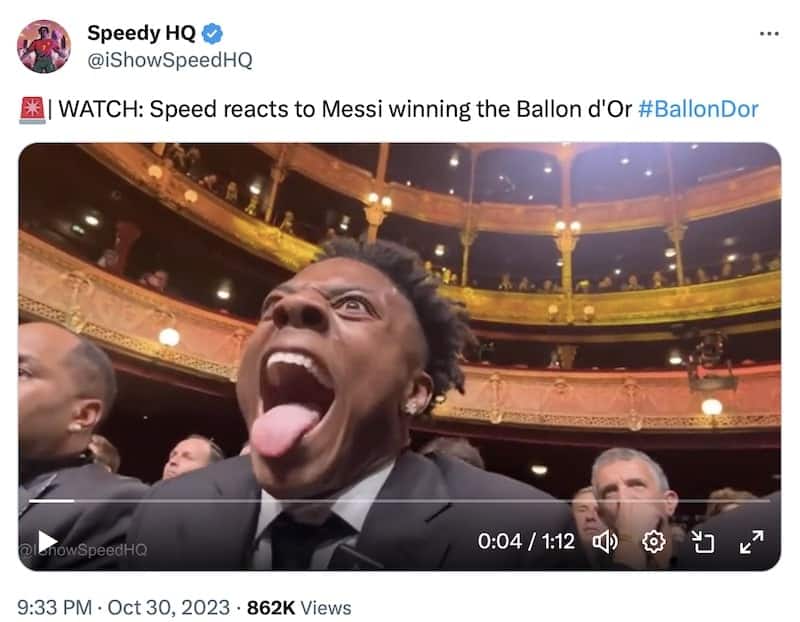The width and height of the screenshot is (800, 622).
Task: Open the #BallonDor hashtag
Action: pyautogui.click(x=698, y=109)
